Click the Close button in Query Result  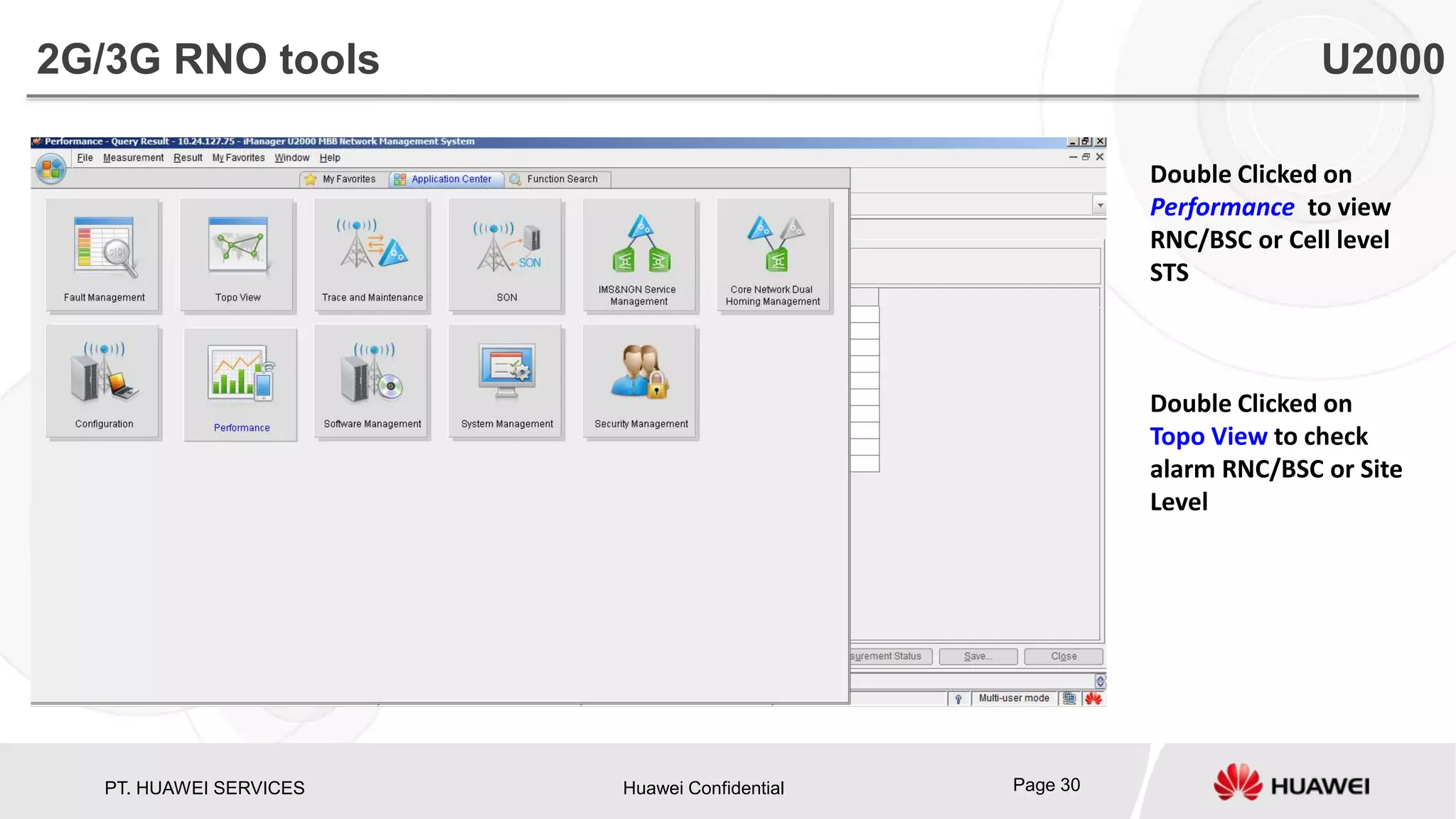point(1064,656)
